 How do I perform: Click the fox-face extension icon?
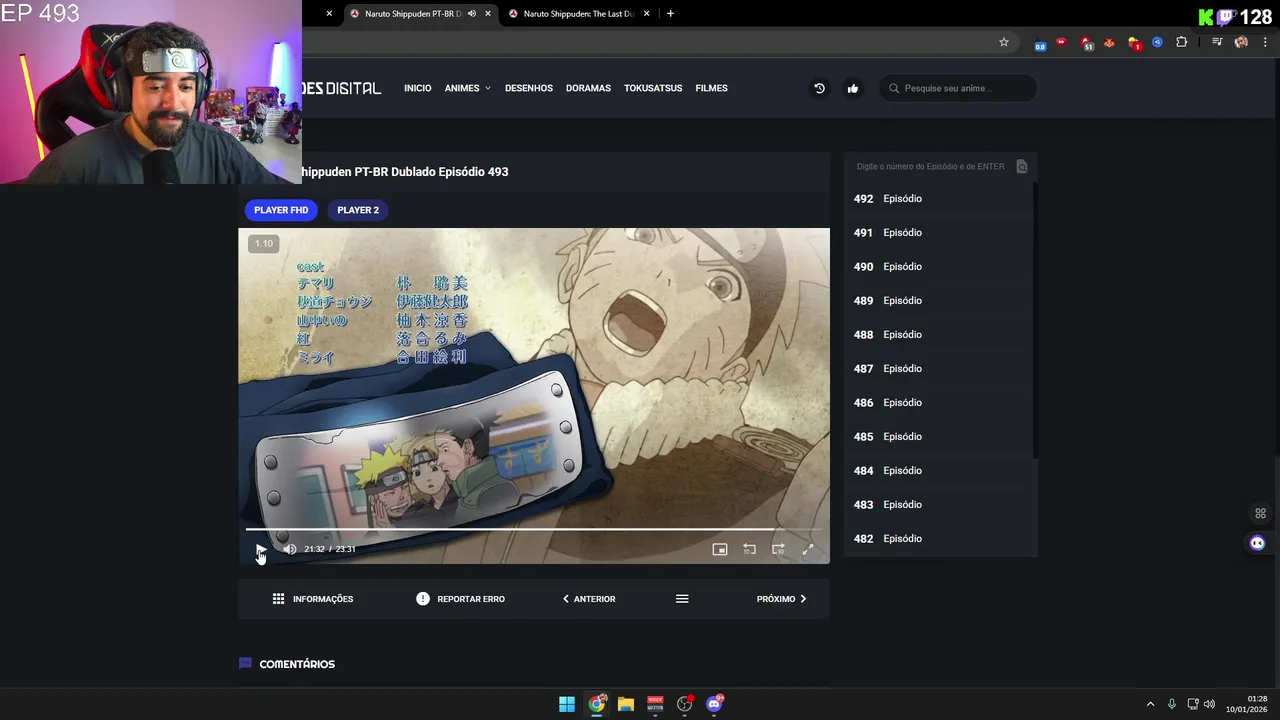[x=1109, y=42]
